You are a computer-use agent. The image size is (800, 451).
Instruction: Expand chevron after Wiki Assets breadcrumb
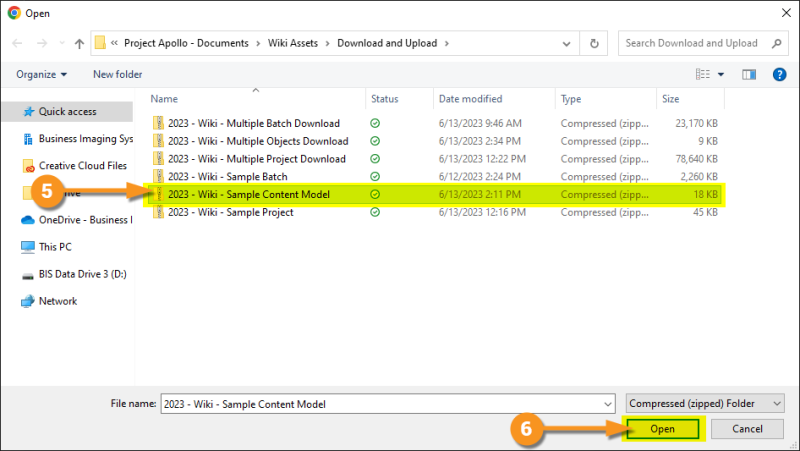click(x=328, y=44)
